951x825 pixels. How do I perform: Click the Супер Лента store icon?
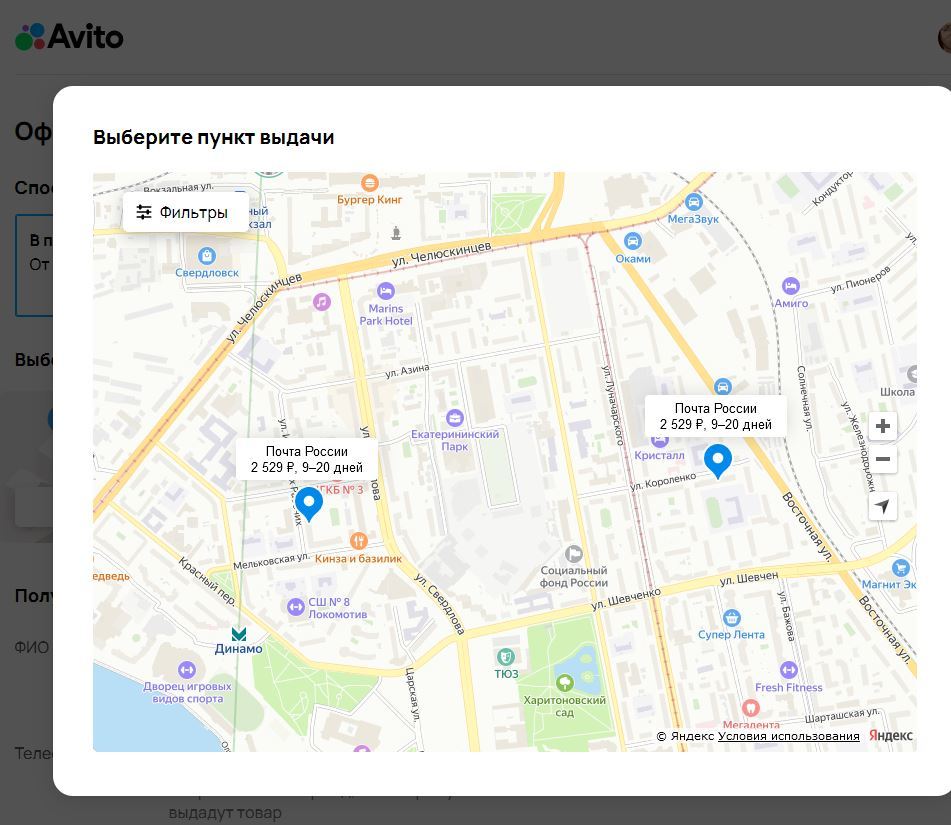click(x=731, y=618)
